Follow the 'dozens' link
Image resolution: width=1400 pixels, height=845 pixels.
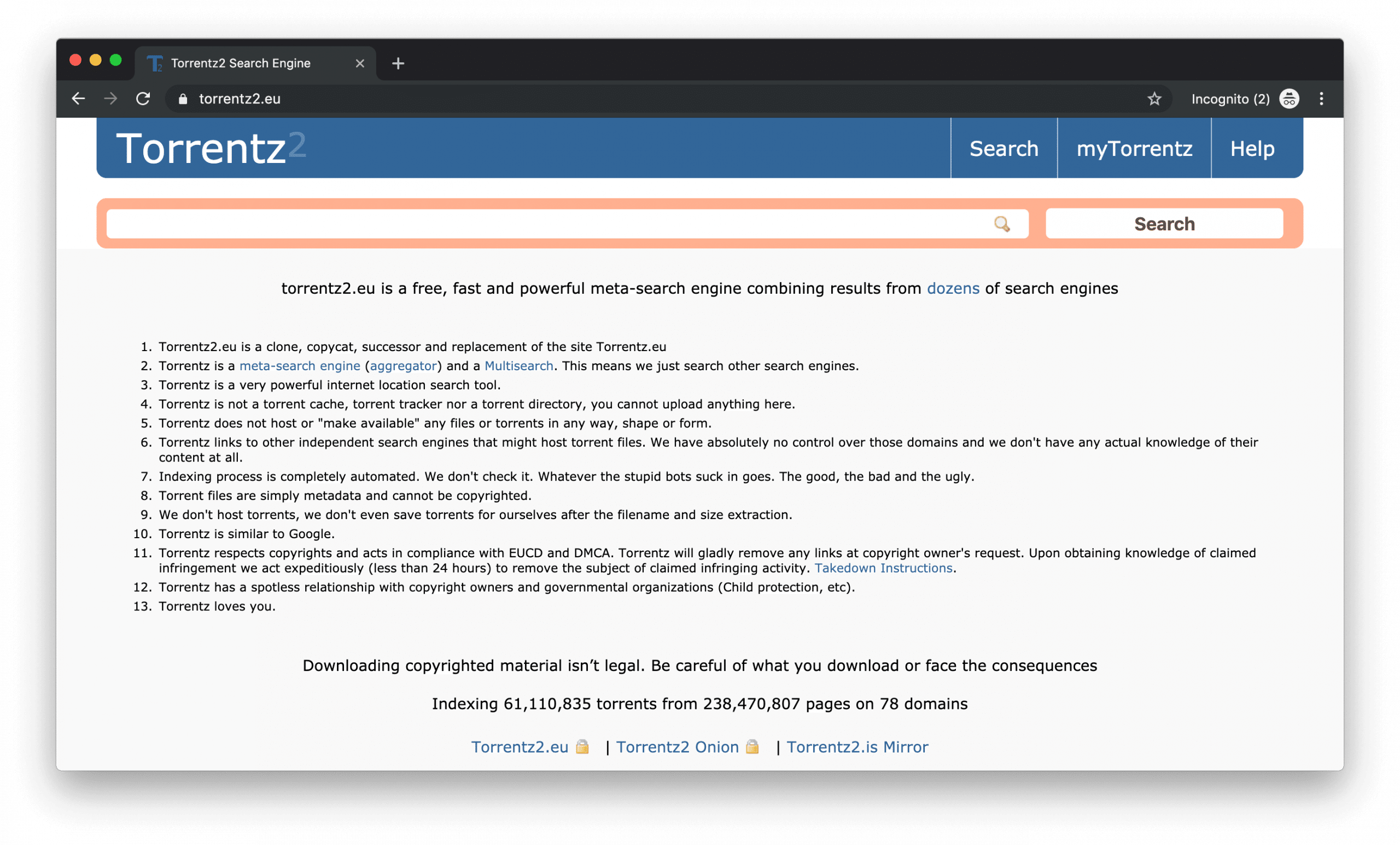[953, 288]
